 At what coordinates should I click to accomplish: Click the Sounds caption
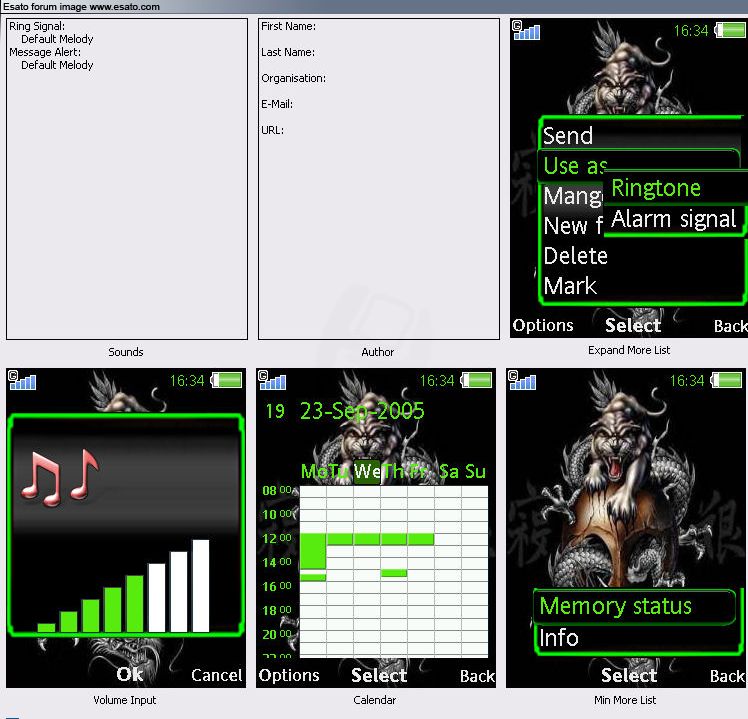click(126, 352)
